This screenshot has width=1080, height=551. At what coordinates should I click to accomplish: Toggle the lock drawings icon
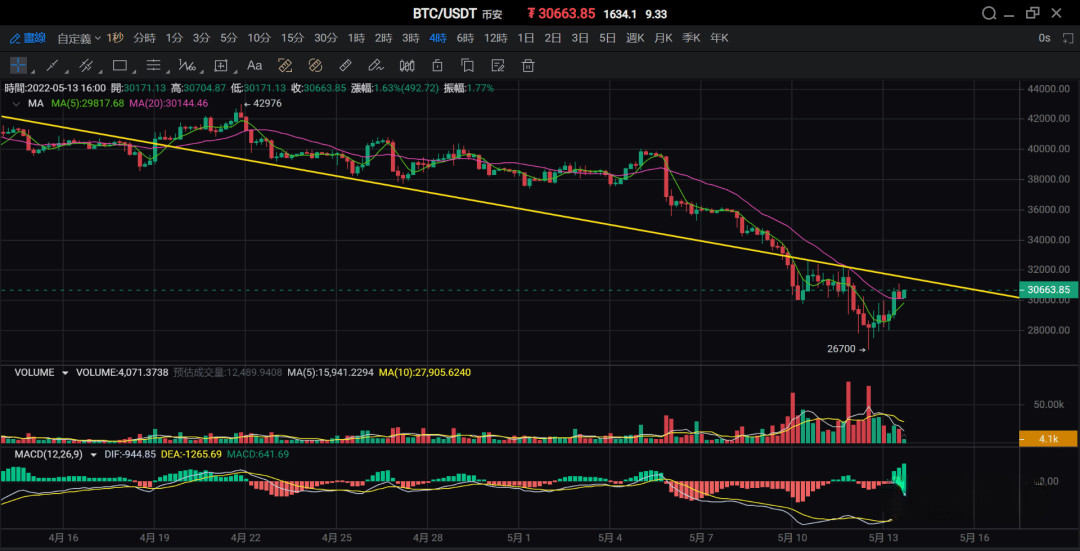pyautogui.click(x=437, y=66)
